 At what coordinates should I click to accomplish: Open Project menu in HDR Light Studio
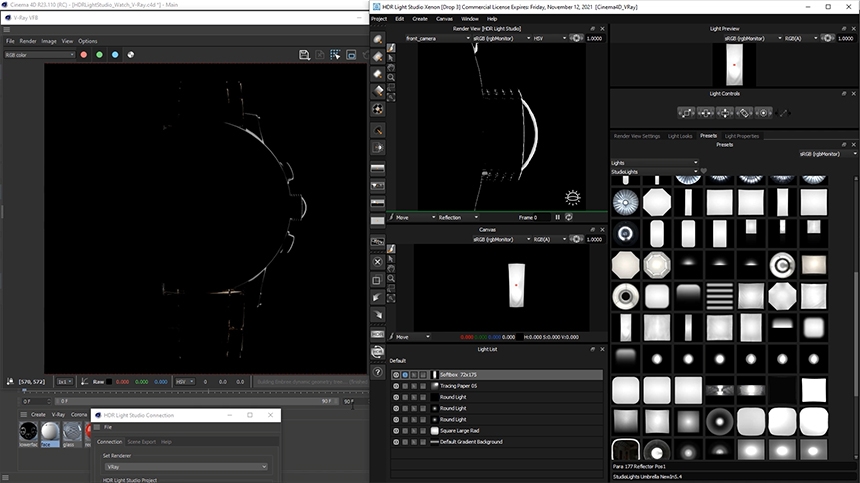point(379,19)
